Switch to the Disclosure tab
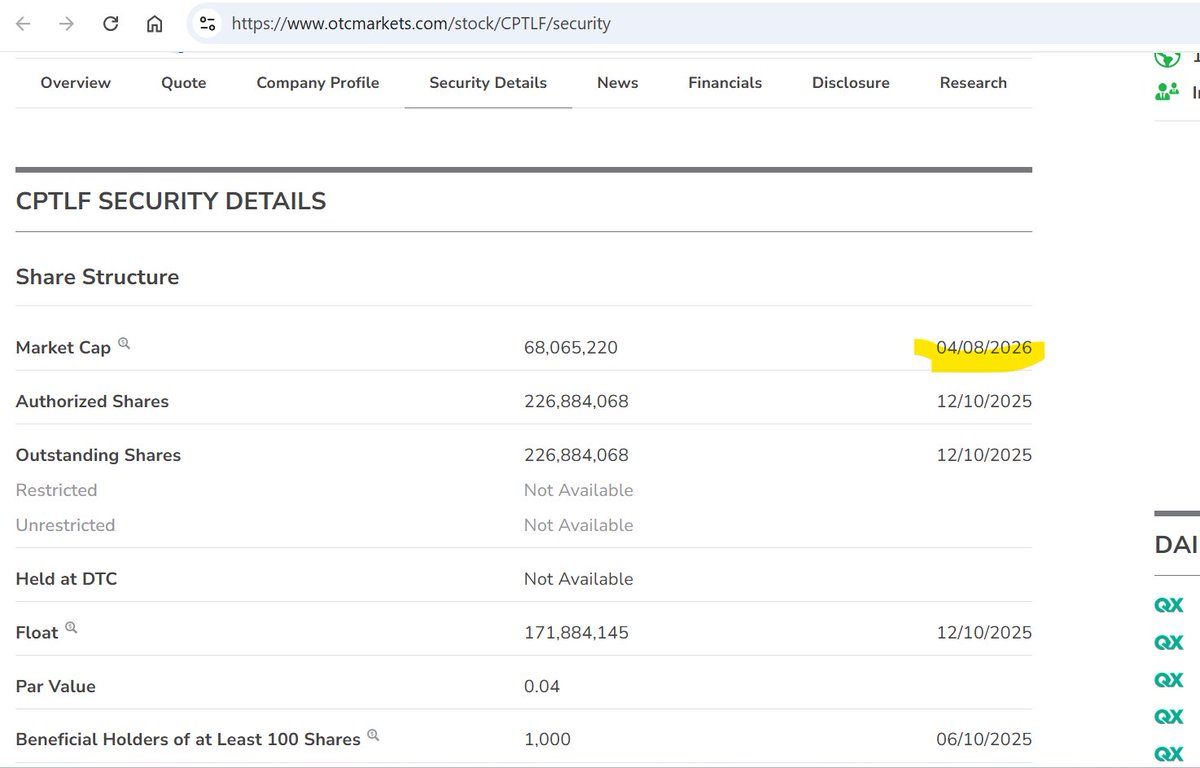Viewport: 1200px width, 768px height. 851,83
